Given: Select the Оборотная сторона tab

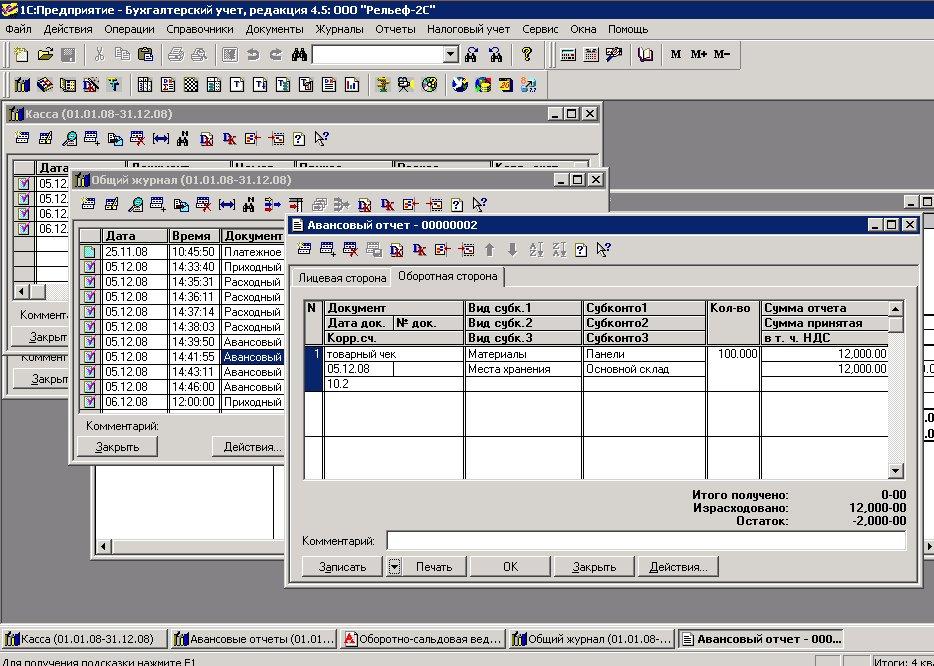Looking at the screenshot, I should [x=447, y=276].
